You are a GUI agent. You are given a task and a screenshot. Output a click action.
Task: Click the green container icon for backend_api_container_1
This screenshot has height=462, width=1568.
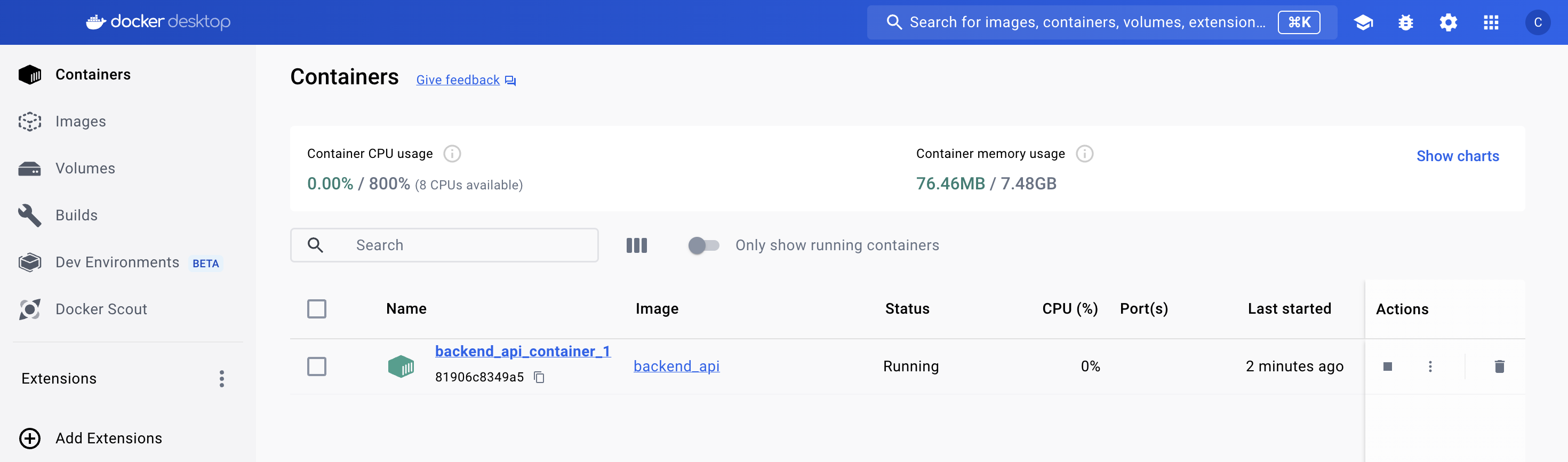point(401,367)
